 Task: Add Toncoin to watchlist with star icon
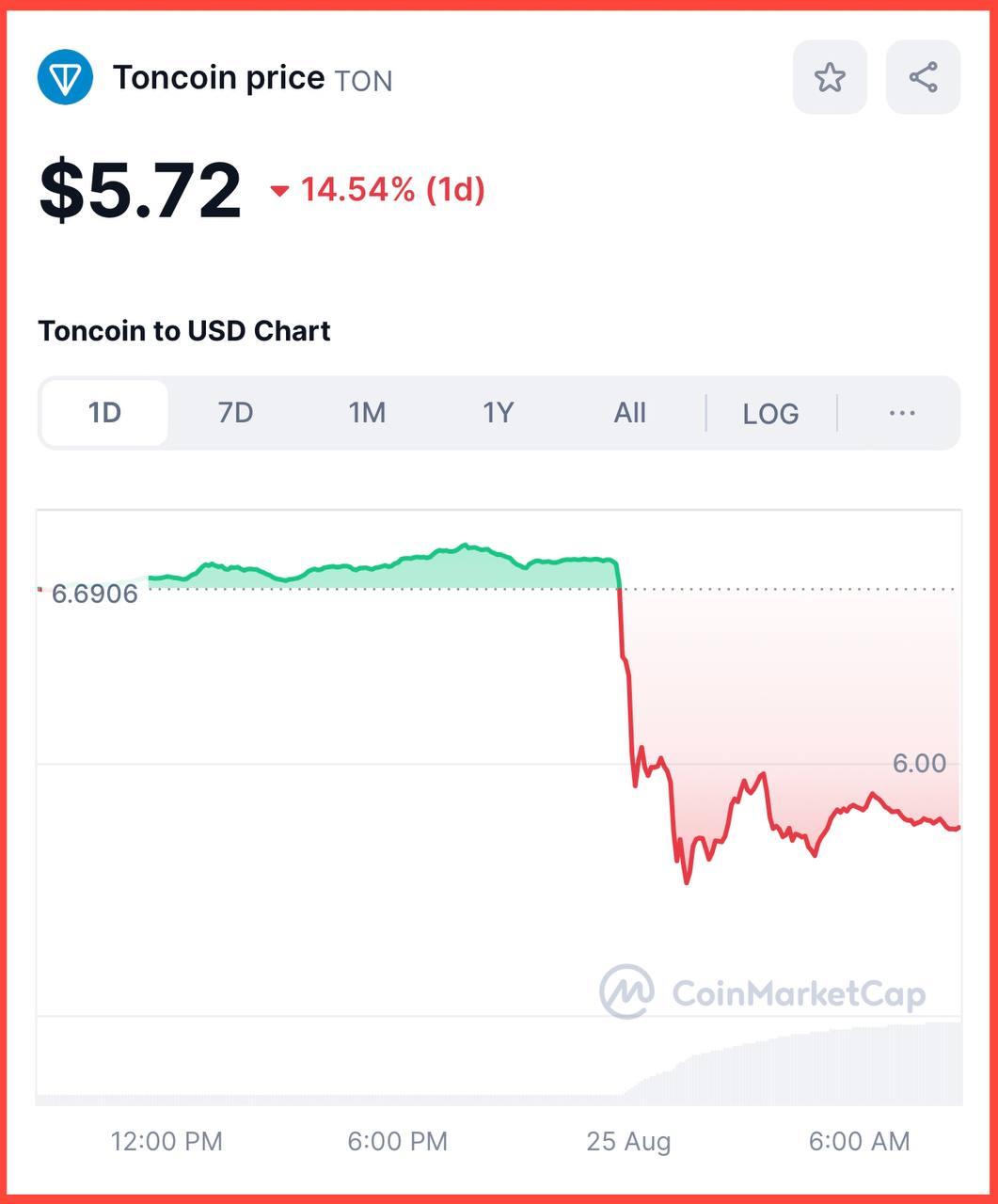tap(829, 77)
